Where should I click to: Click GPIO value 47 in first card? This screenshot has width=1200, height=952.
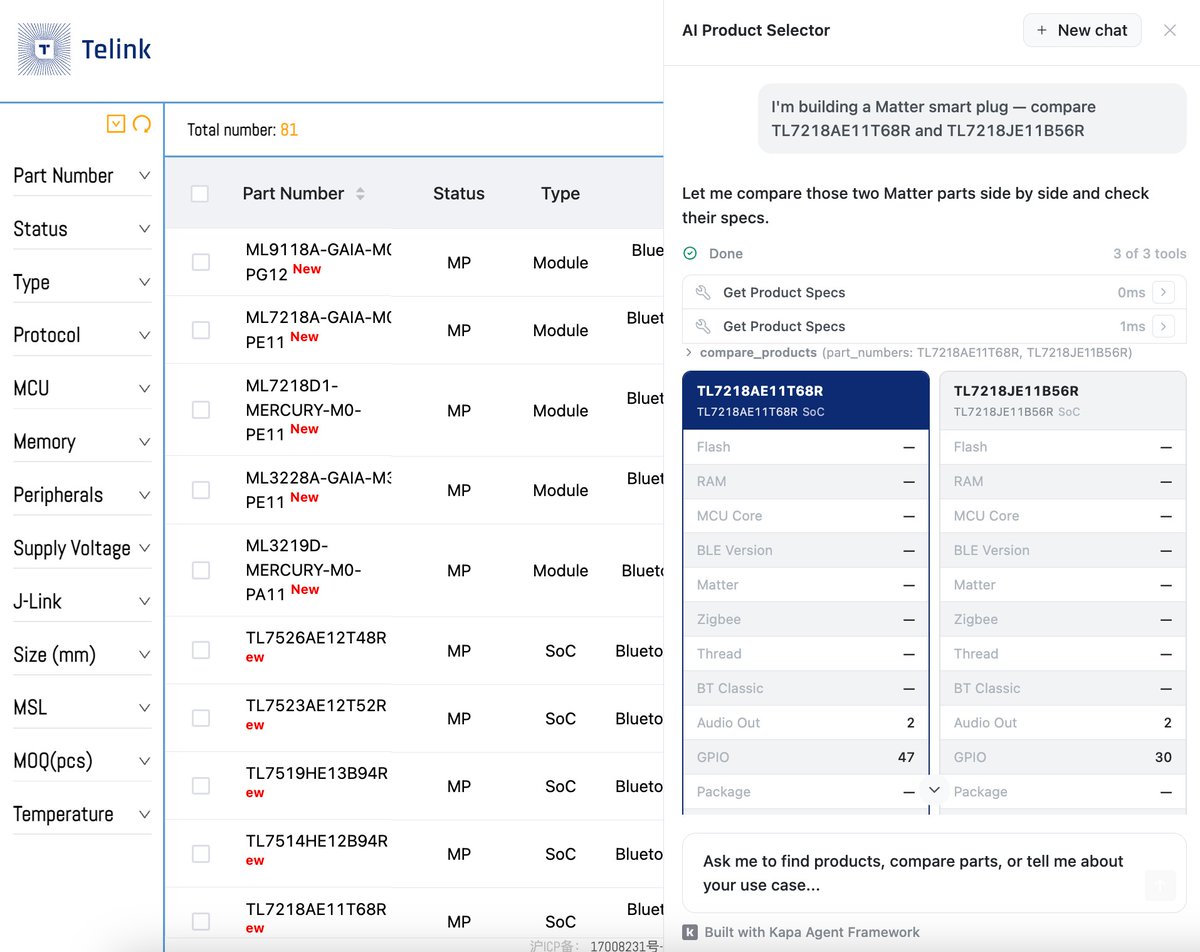coord(906,757)
